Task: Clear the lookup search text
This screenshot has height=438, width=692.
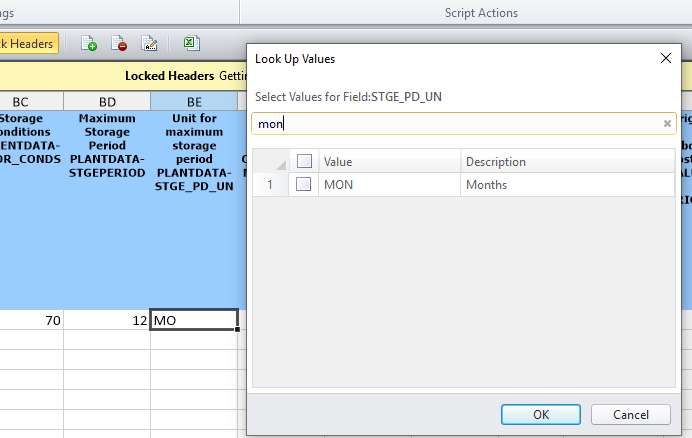Action: 667,124
